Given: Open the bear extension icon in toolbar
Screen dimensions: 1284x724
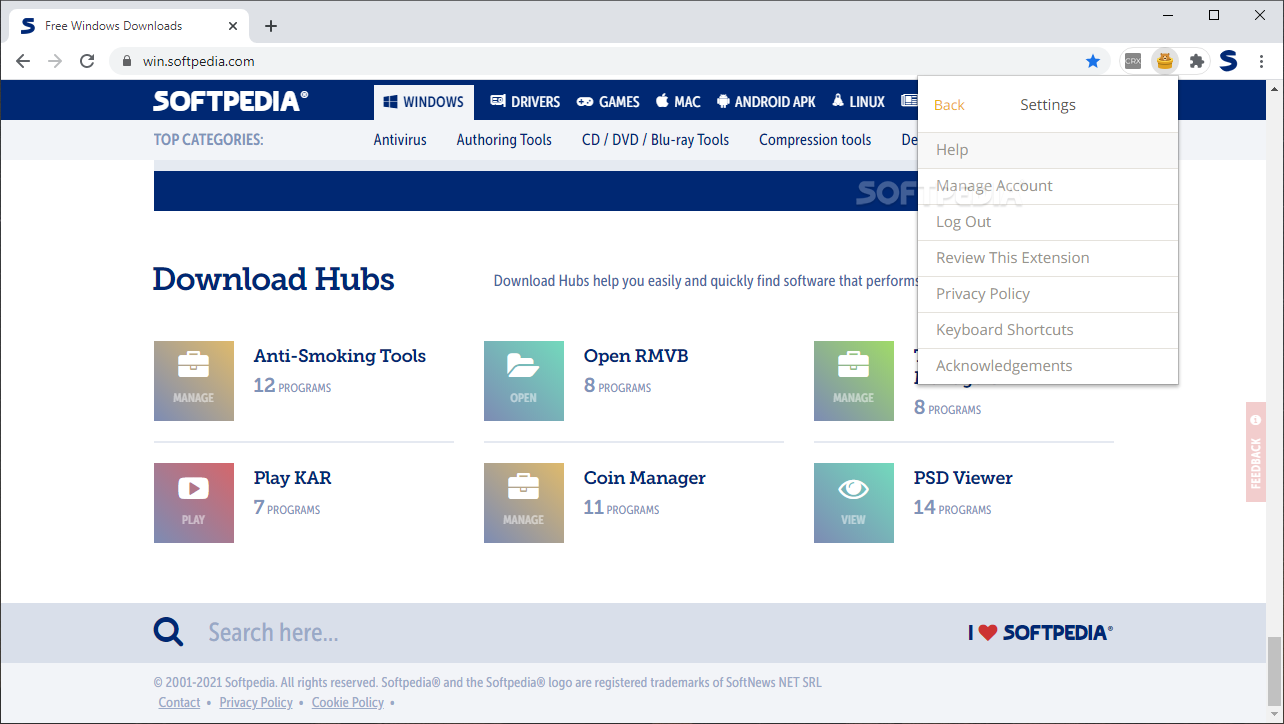Looking at the screenshot, I should pos(1165,61).
